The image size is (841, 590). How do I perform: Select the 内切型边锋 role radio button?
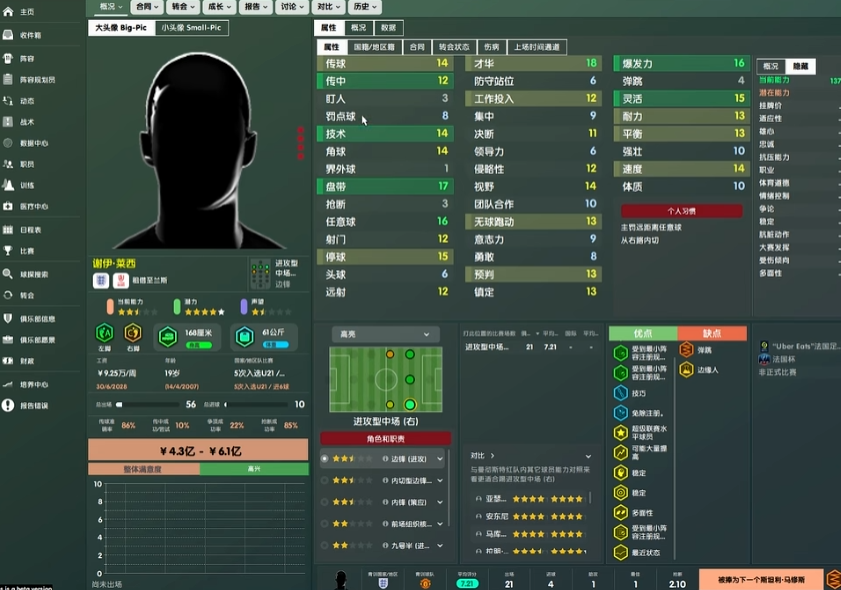[x=324, y=480]
